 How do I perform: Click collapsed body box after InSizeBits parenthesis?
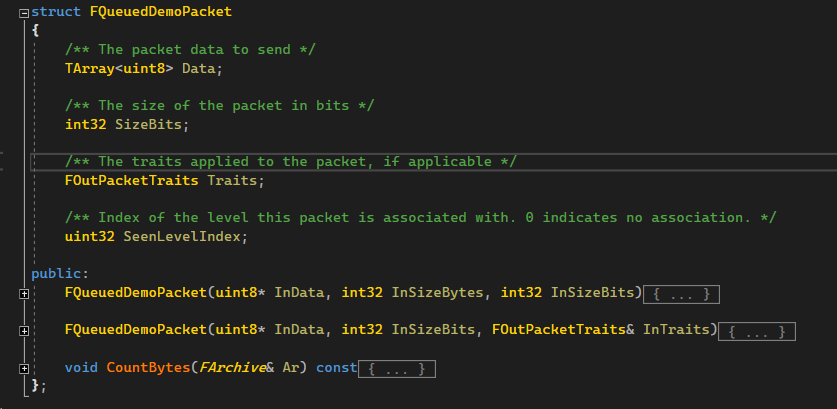tap(681, 294)
